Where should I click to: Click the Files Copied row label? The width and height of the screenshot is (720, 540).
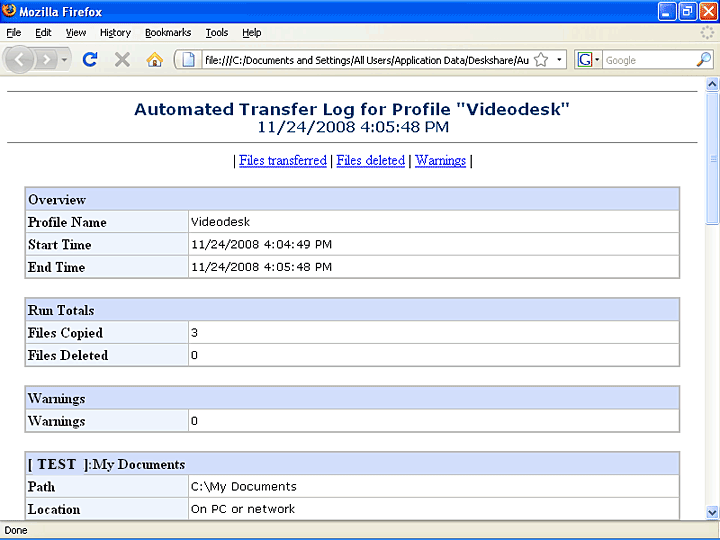point(65,333)
